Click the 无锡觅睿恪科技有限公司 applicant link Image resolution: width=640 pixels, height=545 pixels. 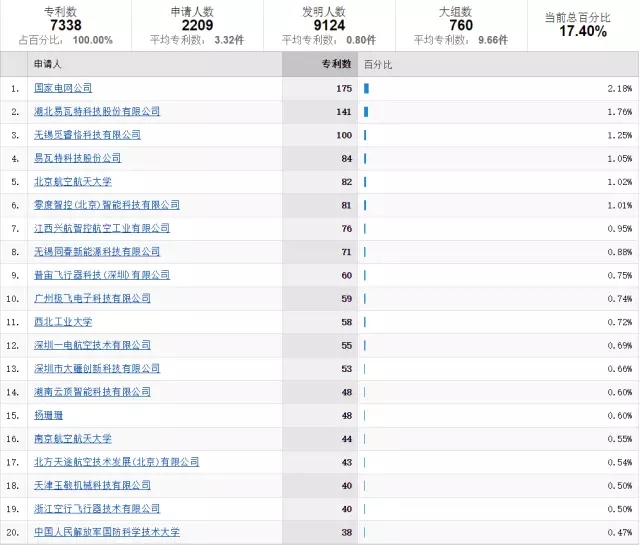(87, 135)
